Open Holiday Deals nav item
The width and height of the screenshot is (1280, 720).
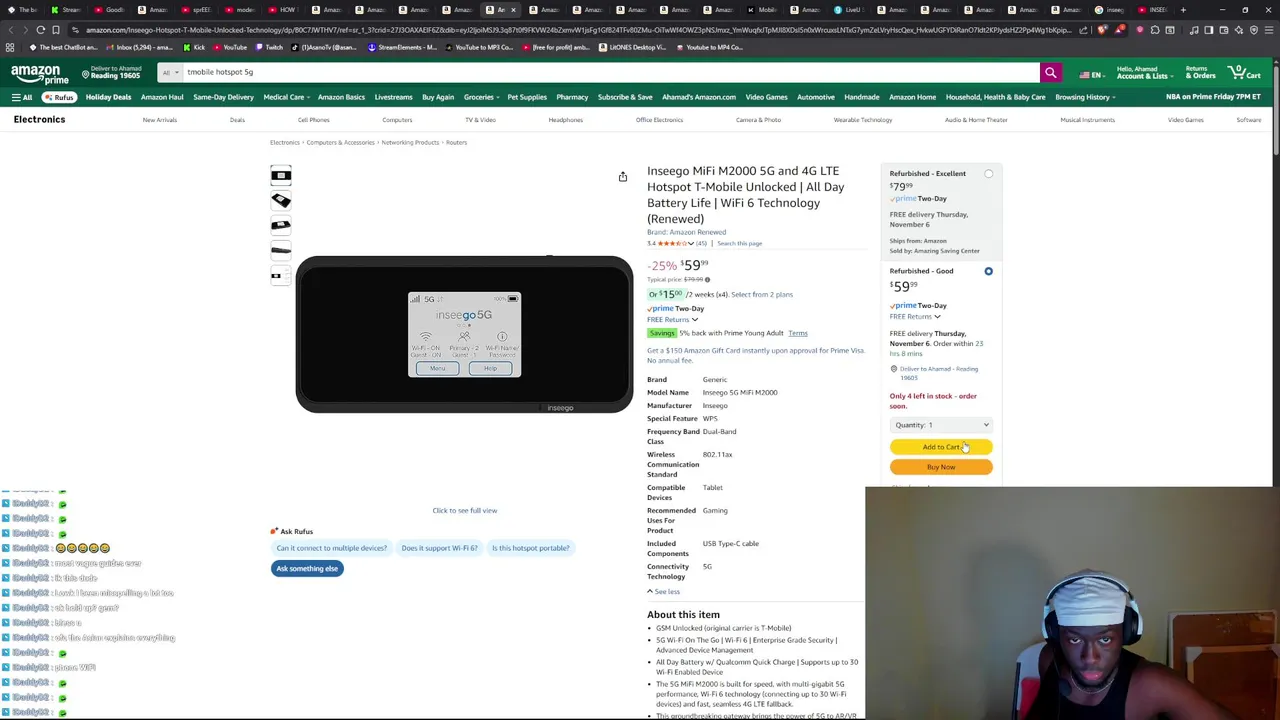pyautogui.click(x=108, y=97)
